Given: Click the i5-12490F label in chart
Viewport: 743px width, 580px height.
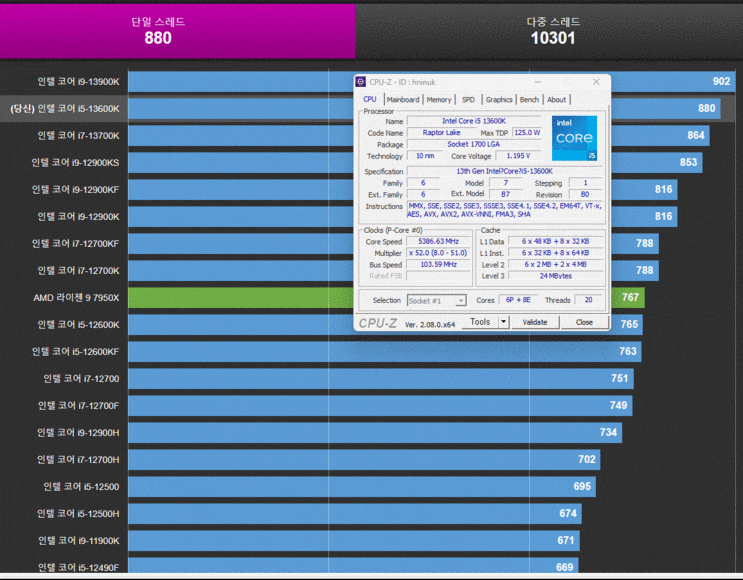Looking at the screenshot, I should (x=78, y=568).
